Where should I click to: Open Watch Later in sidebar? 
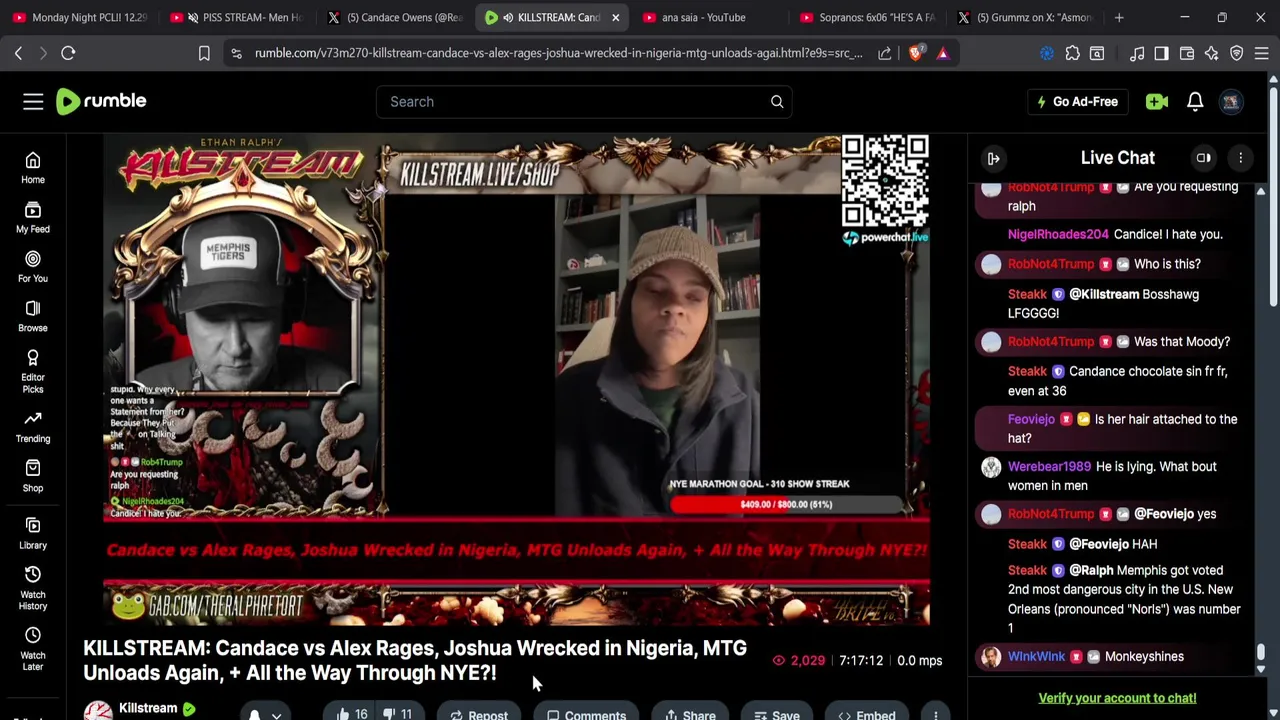33,649
